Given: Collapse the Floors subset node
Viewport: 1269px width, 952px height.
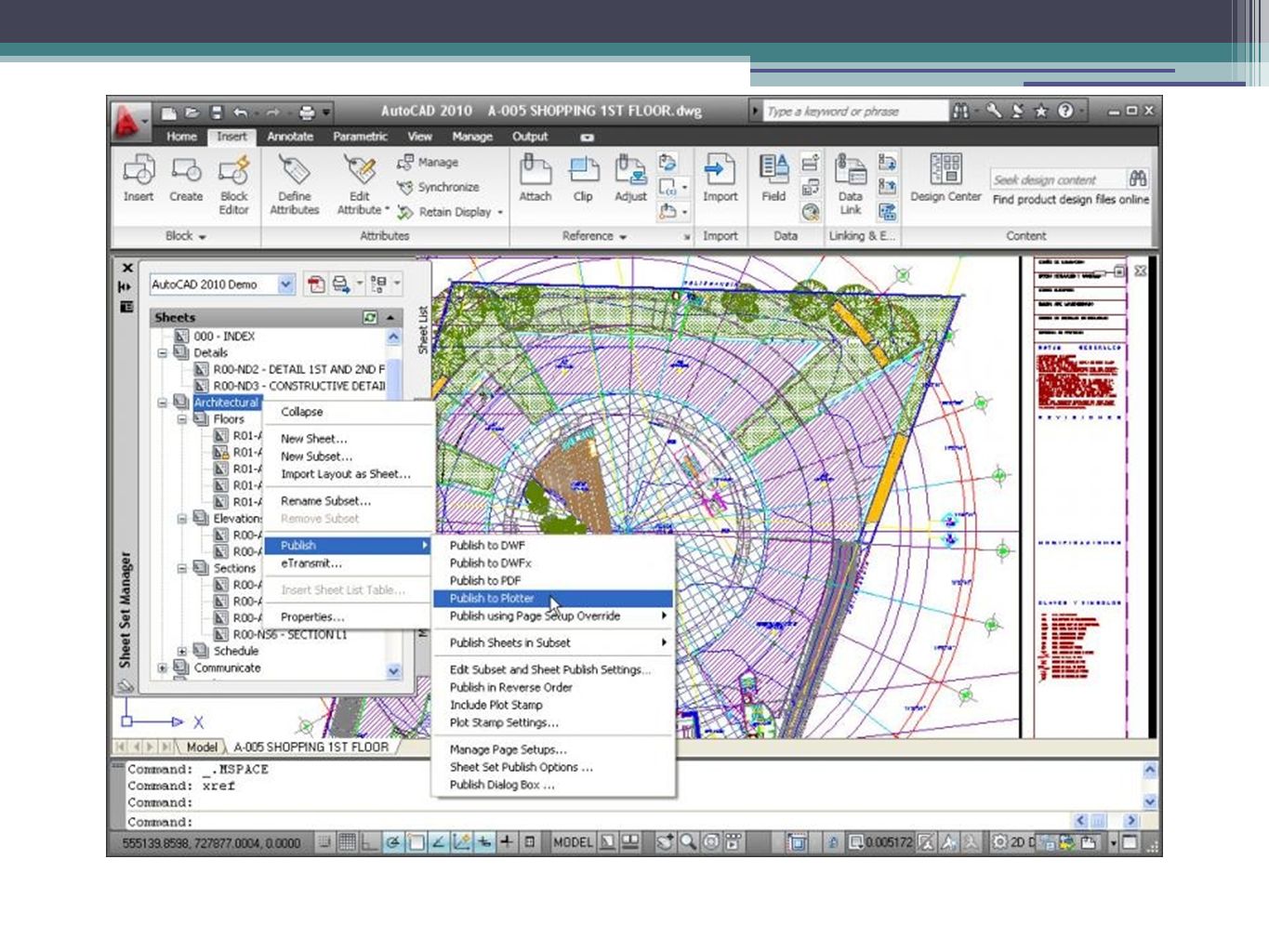Looking at the screenshot, I should click(x=182, y=419).
